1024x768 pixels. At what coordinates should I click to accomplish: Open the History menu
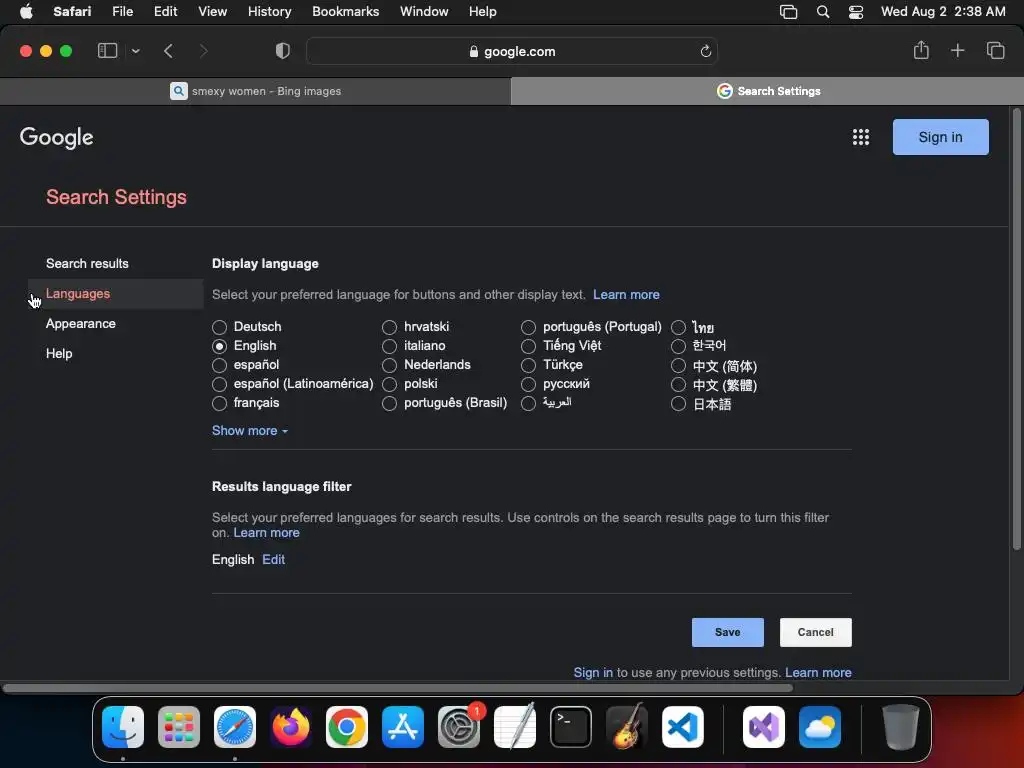click(269, 12)
